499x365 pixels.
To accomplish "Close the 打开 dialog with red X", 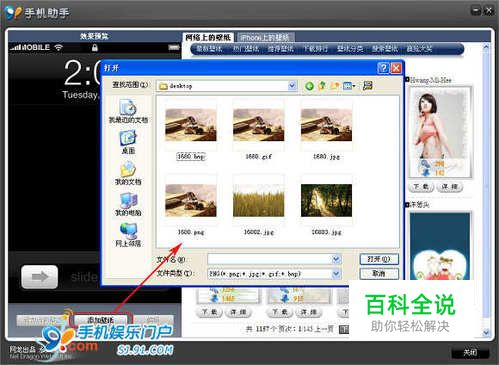I will 396,68.
